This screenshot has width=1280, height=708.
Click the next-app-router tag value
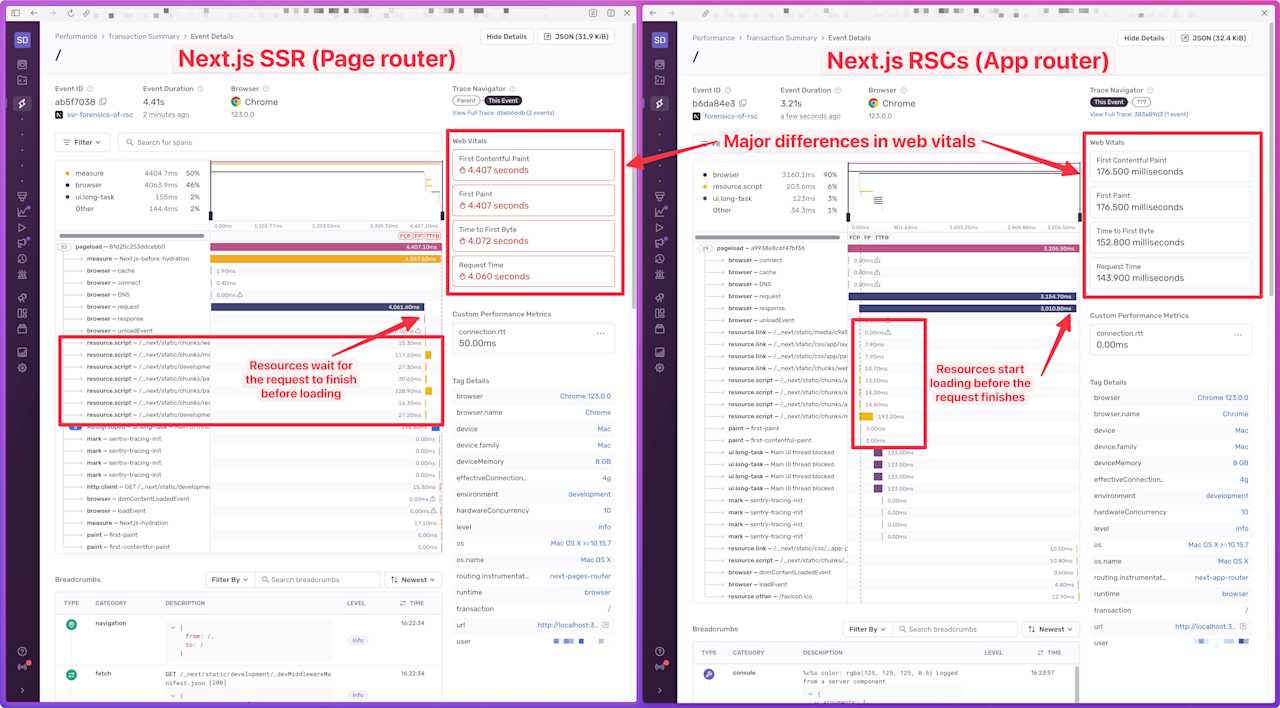1221,577
